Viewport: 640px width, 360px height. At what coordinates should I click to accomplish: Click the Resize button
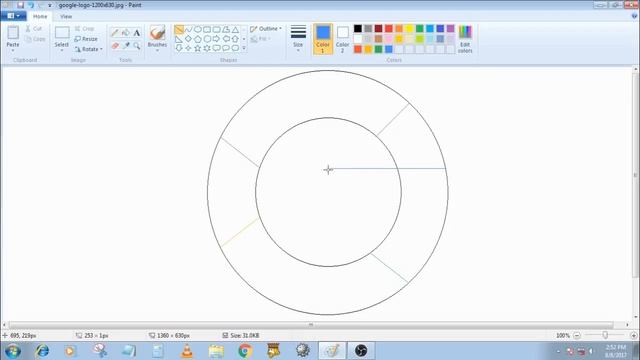[x=86, y=39]
